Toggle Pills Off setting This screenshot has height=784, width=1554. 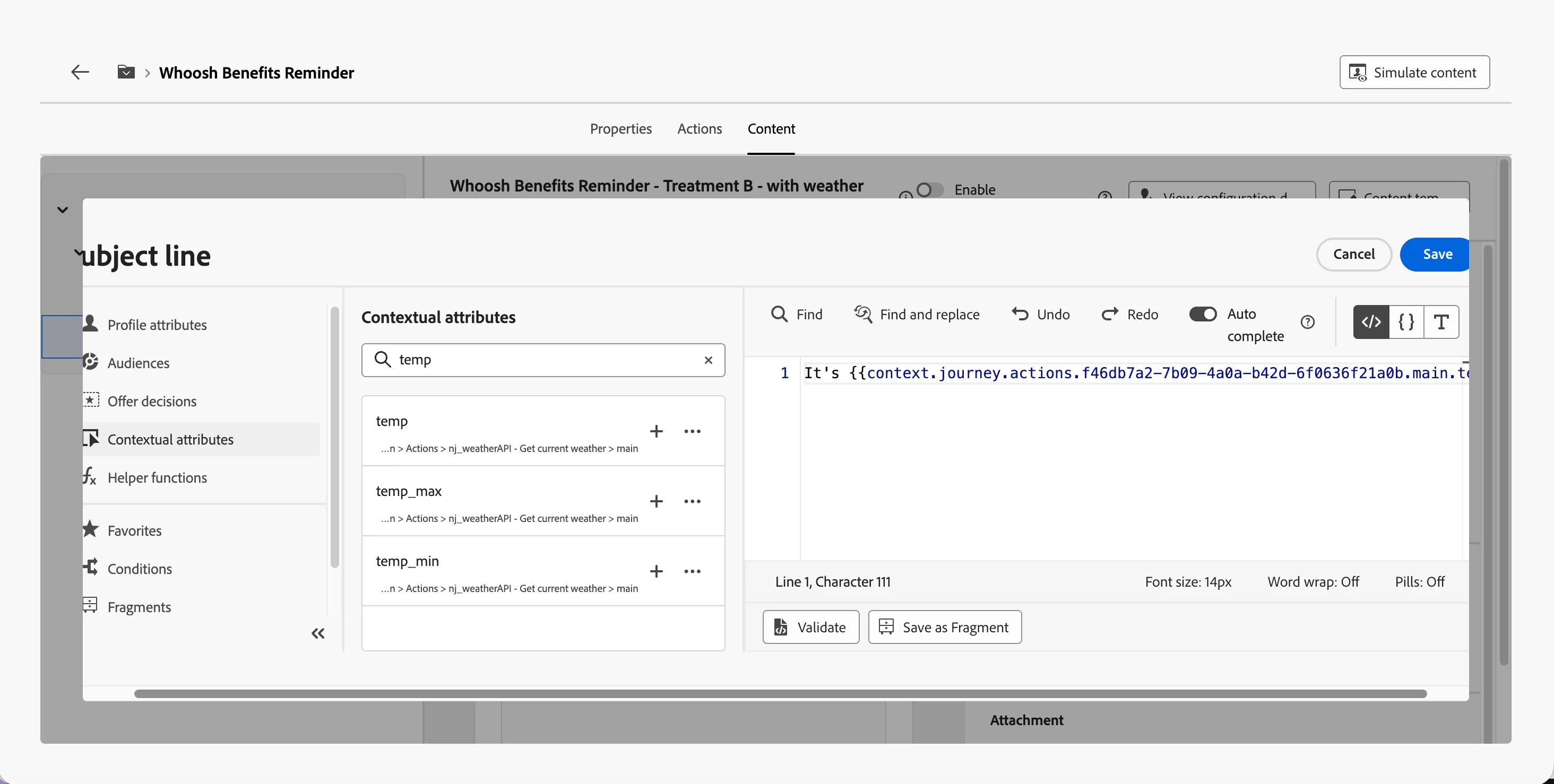coord(1420,582)
